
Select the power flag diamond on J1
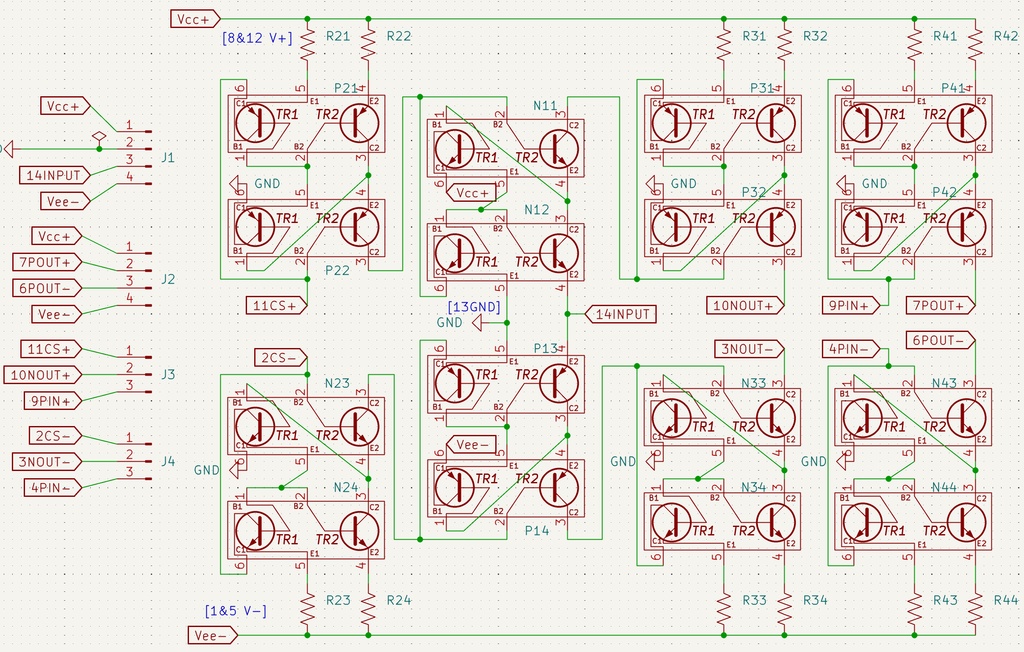point(99,137)
